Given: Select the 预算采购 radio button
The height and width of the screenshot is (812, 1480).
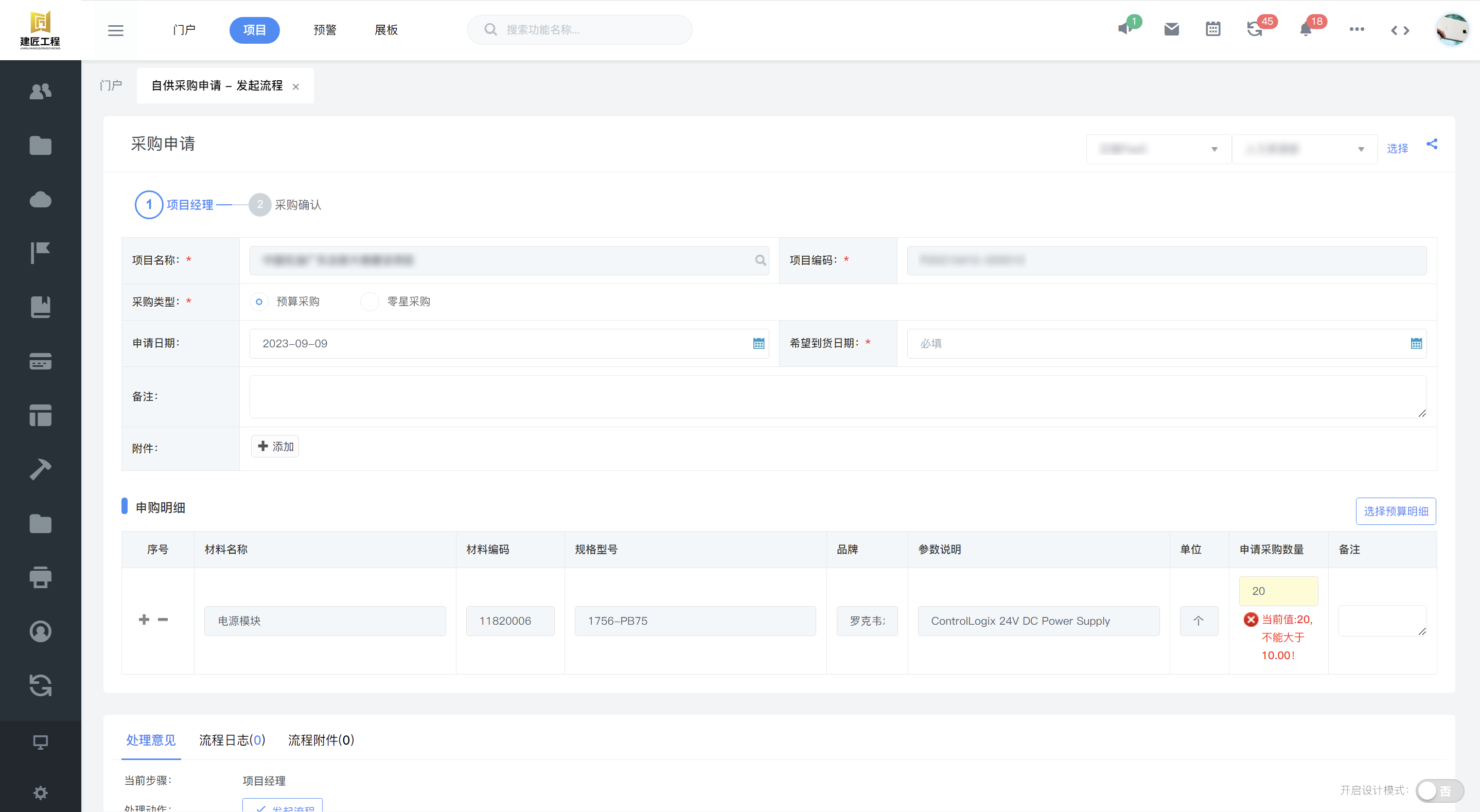Looking at the screenshot, I should click(x=259, y=302).
